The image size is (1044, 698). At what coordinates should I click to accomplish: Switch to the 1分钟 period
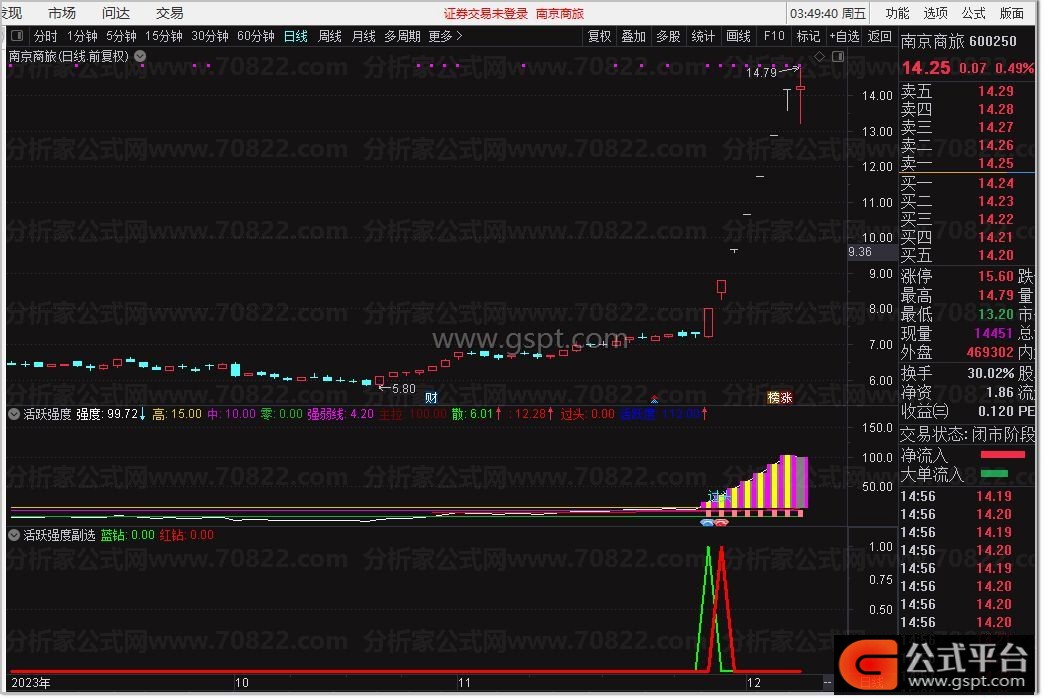[82, 36]
